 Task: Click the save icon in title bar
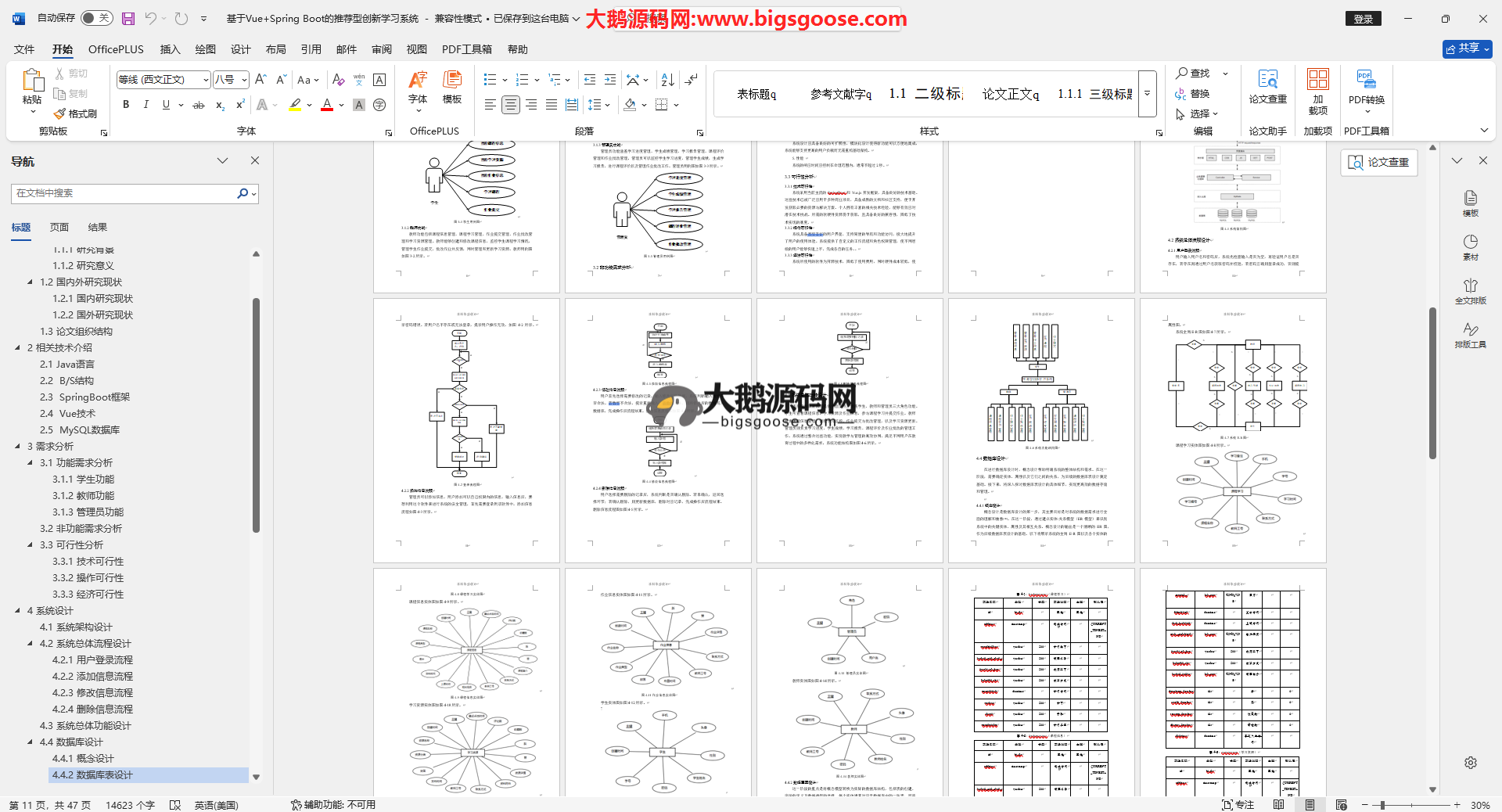pos(128,18)
